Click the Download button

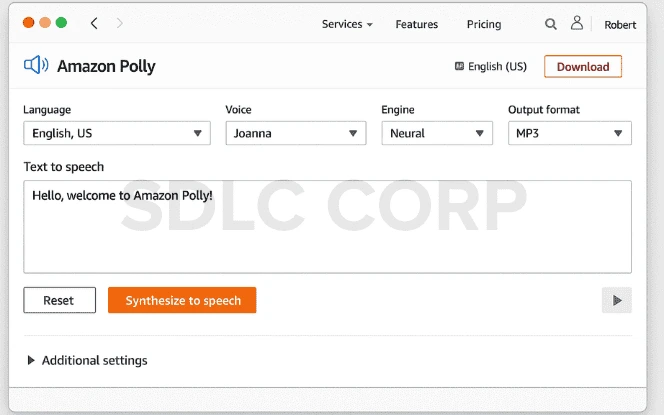tap(583, 66)
